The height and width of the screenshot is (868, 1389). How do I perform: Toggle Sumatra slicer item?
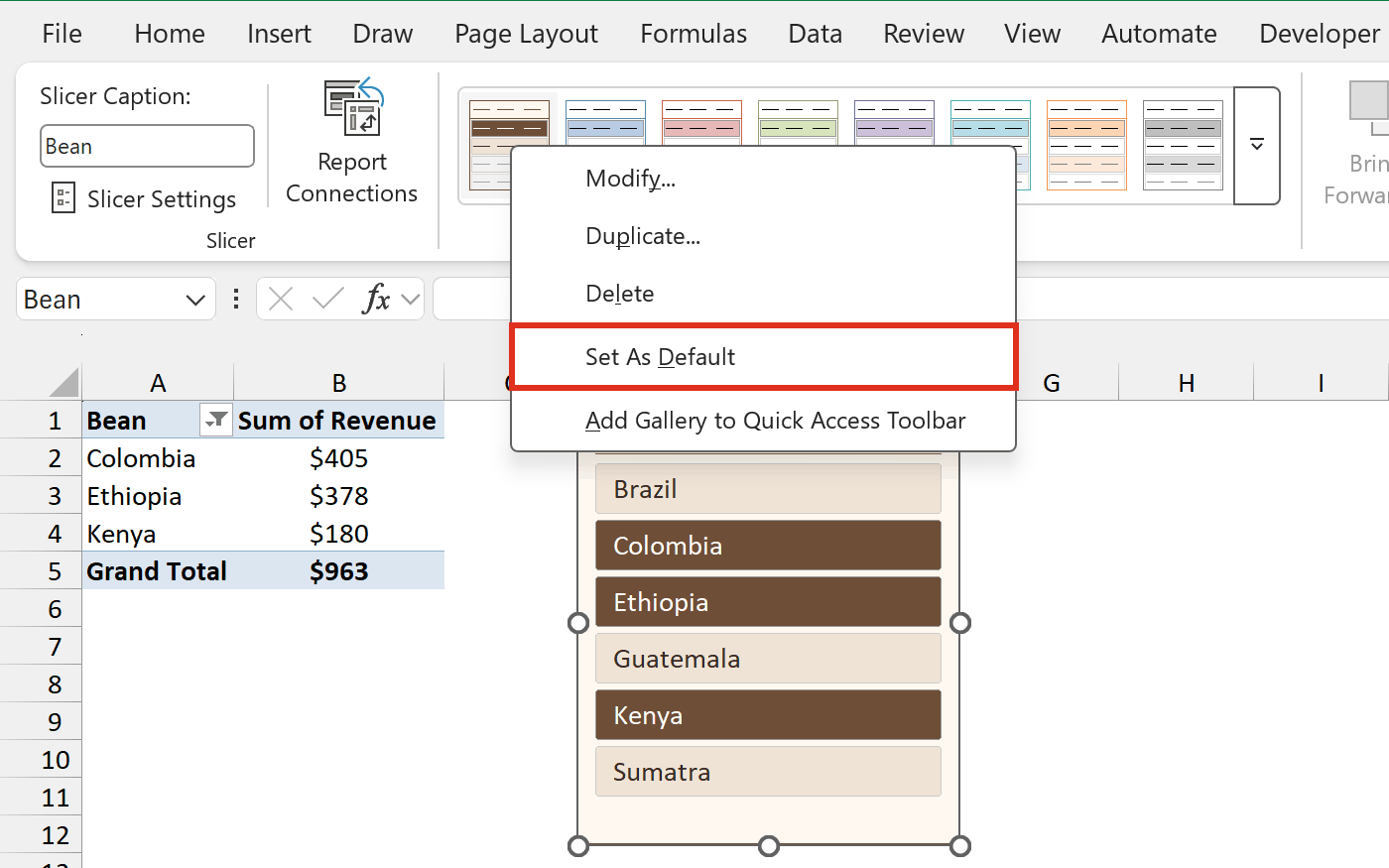pyautogui.click(x=768, y=772)
